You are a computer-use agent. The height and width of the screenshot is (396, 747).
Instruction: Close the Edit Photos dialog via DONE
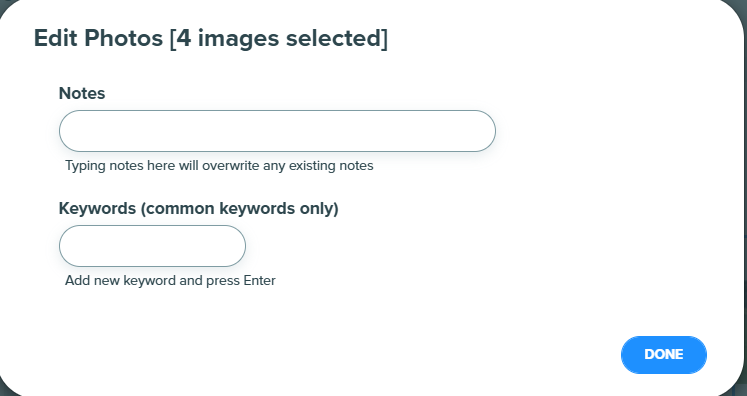664,355
